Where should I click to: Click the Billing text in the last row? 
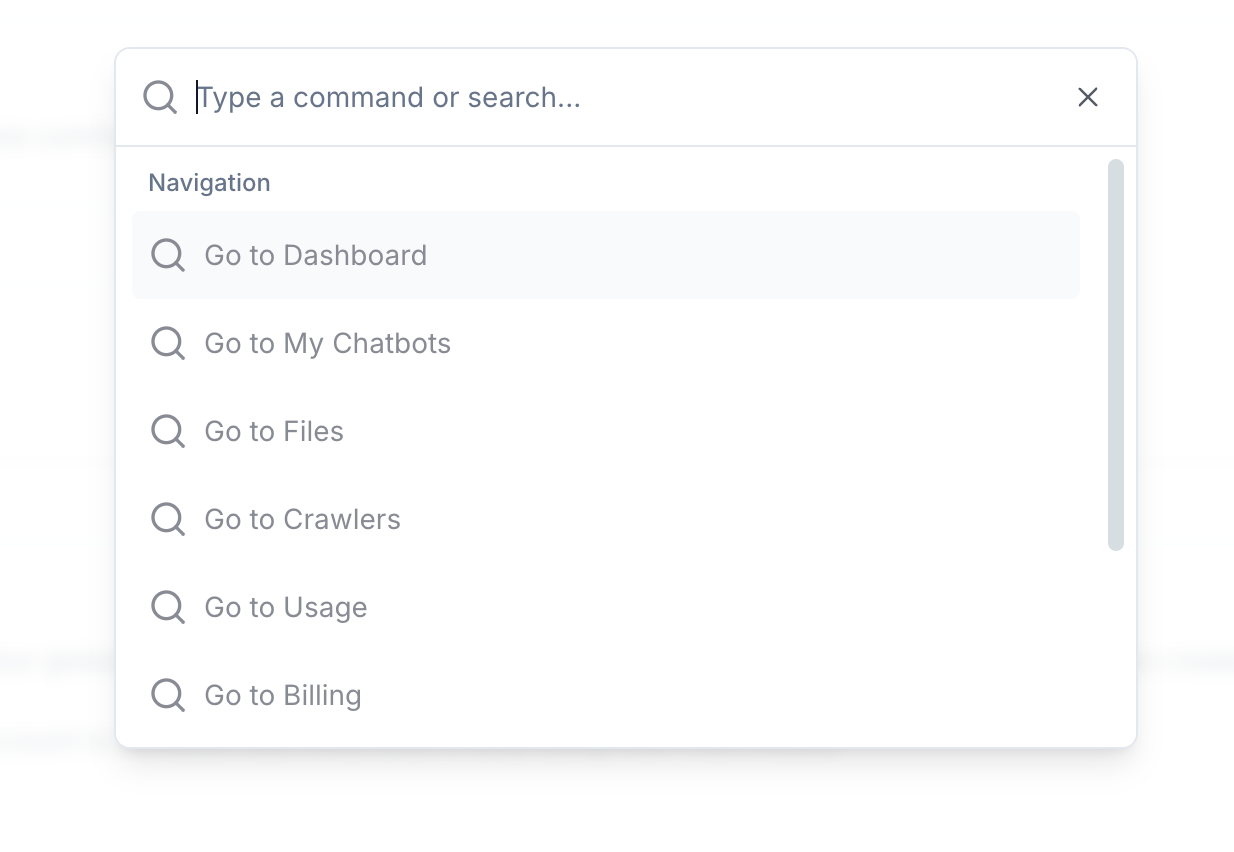(x=322, y=695)
